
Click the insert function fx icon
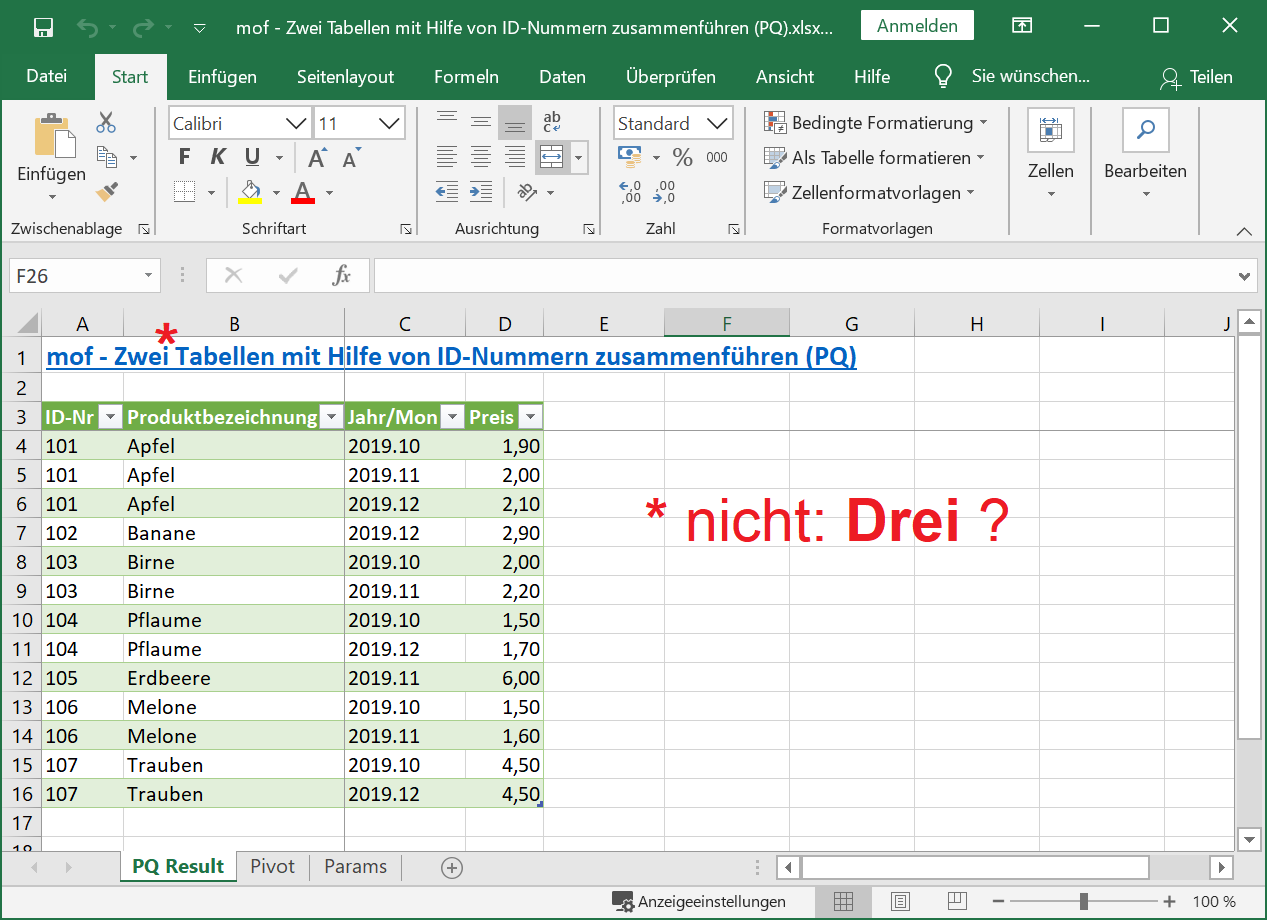click(342, 275)
